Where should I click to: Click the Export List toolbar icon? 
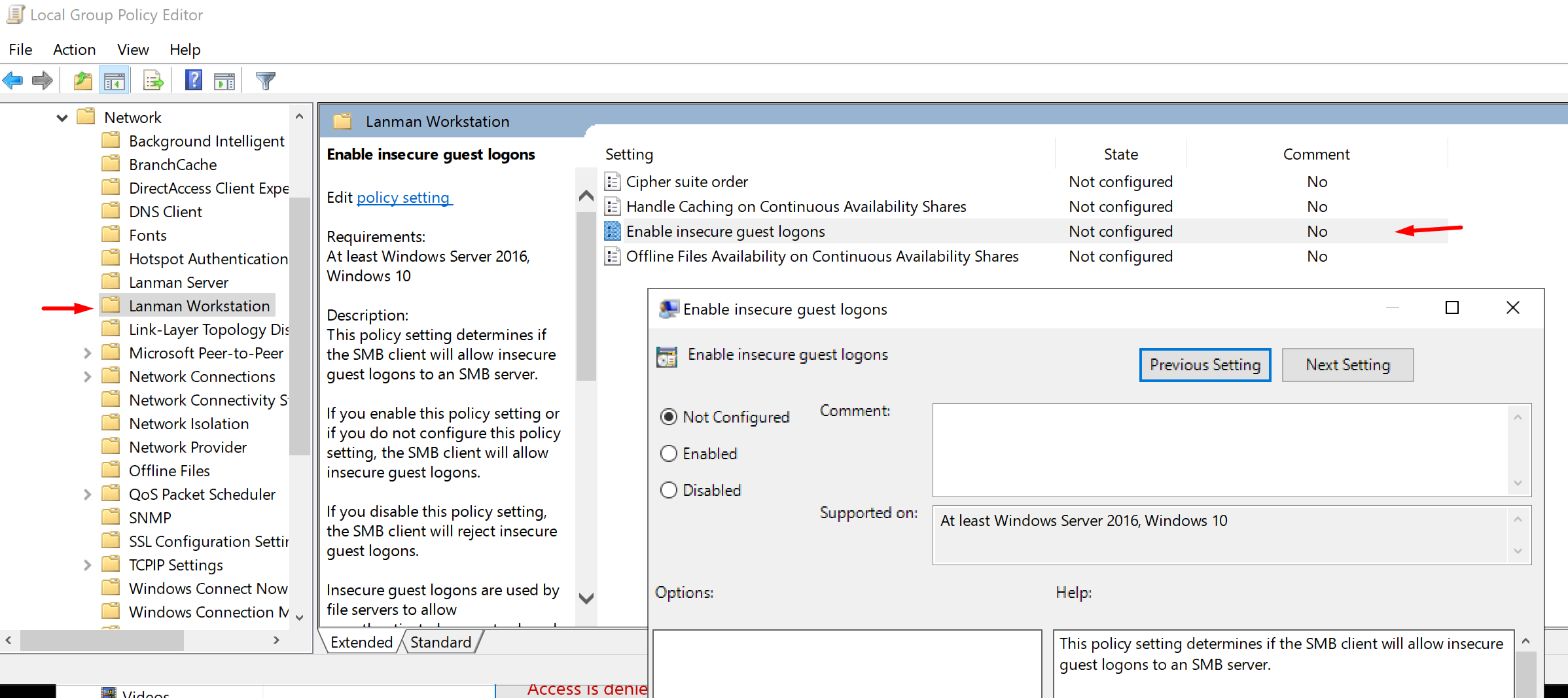[154, 81]
